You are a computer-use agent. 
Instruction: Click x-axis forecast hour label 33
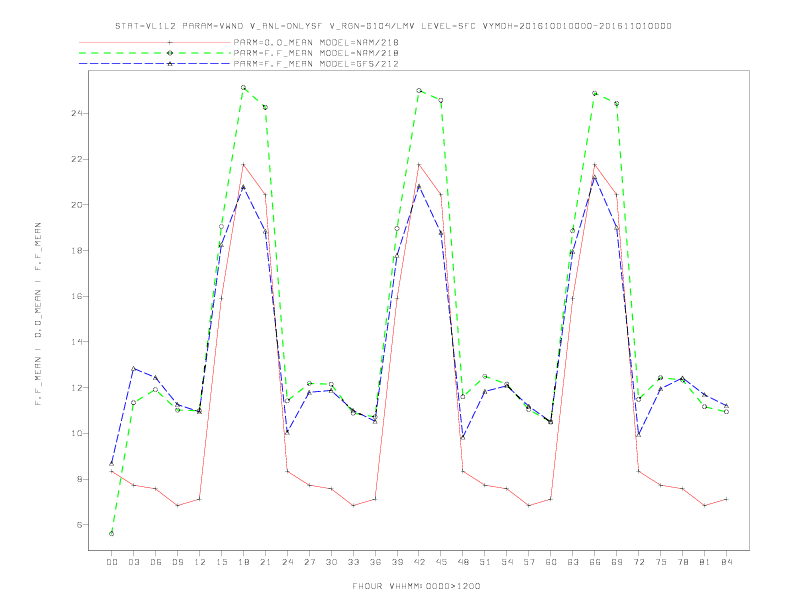point(353,562)
